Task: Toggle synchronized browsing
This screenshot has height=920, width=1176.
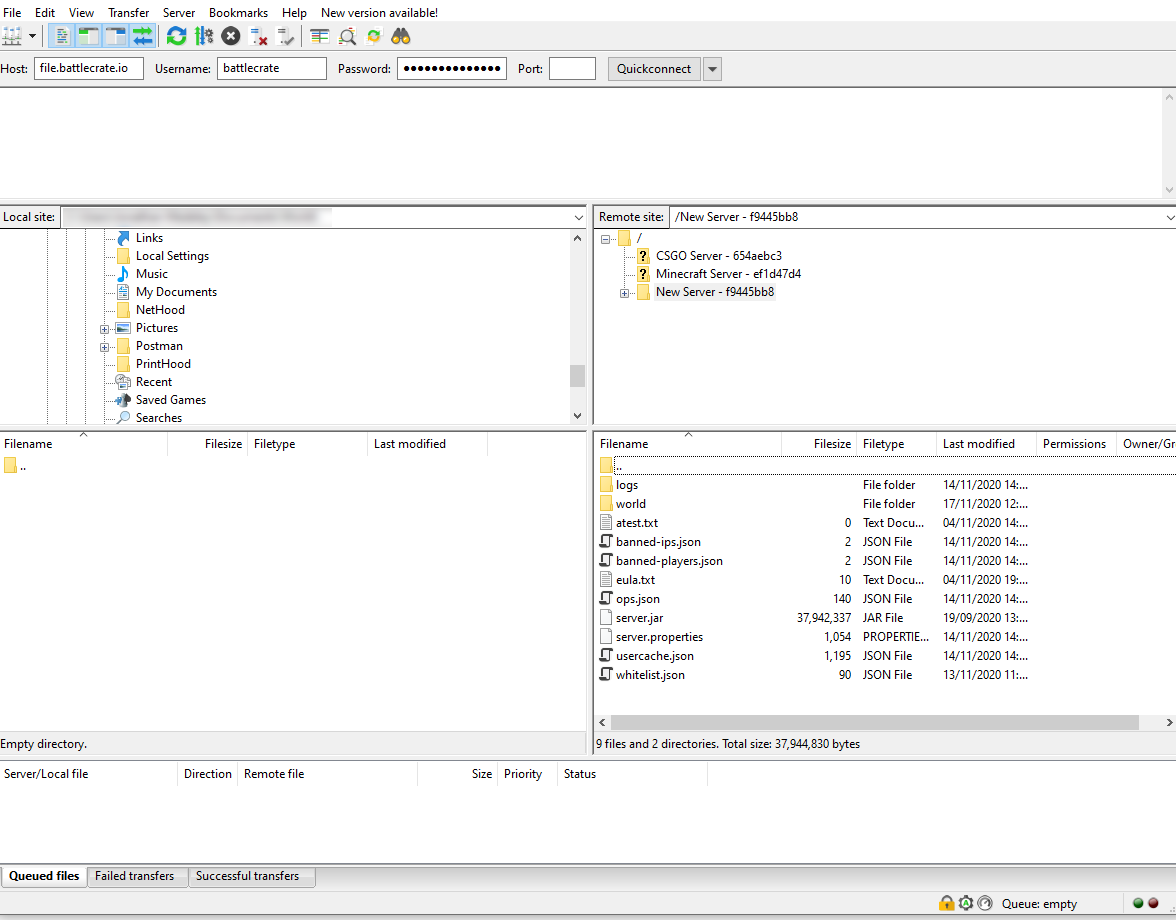Action: (x=374, y=36)
